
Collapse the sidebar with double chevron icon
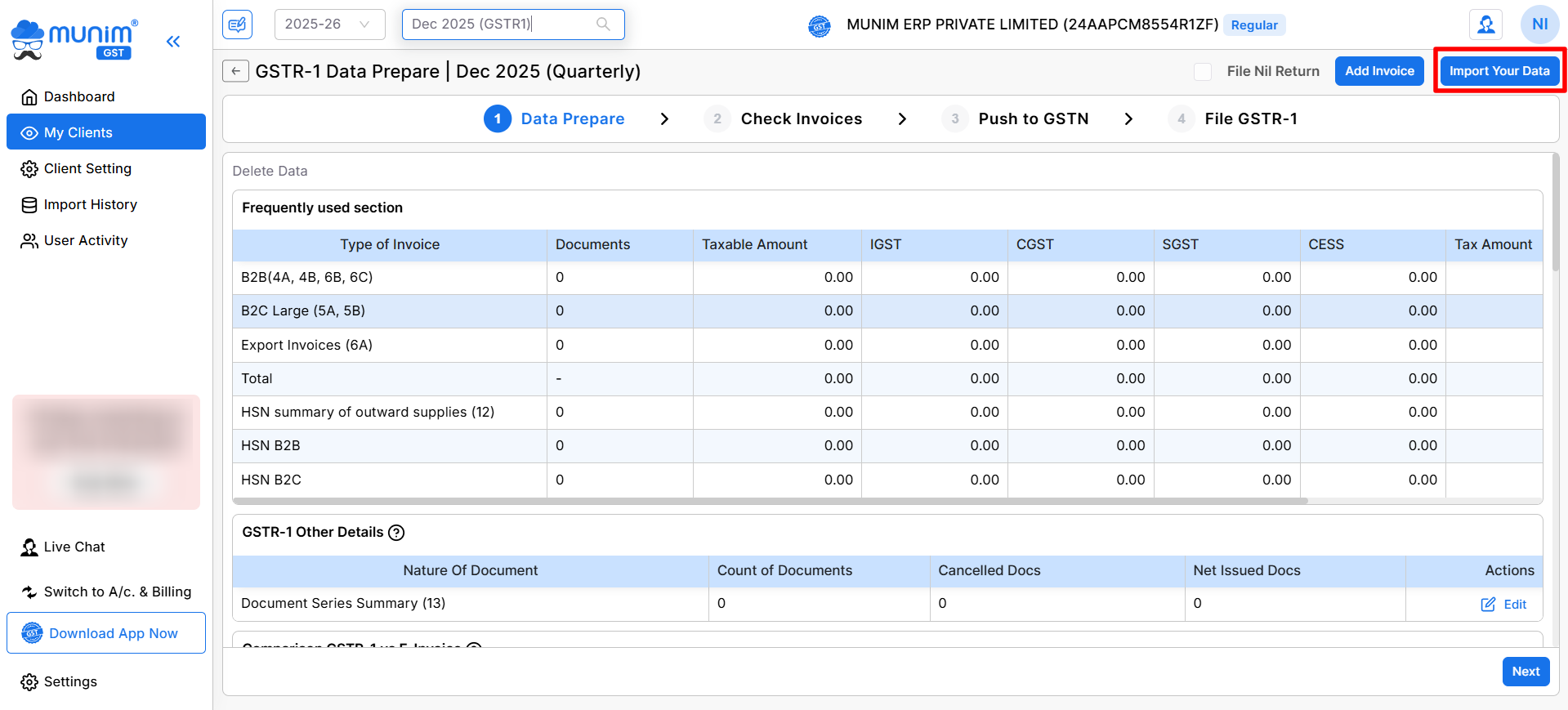(173, 42)
